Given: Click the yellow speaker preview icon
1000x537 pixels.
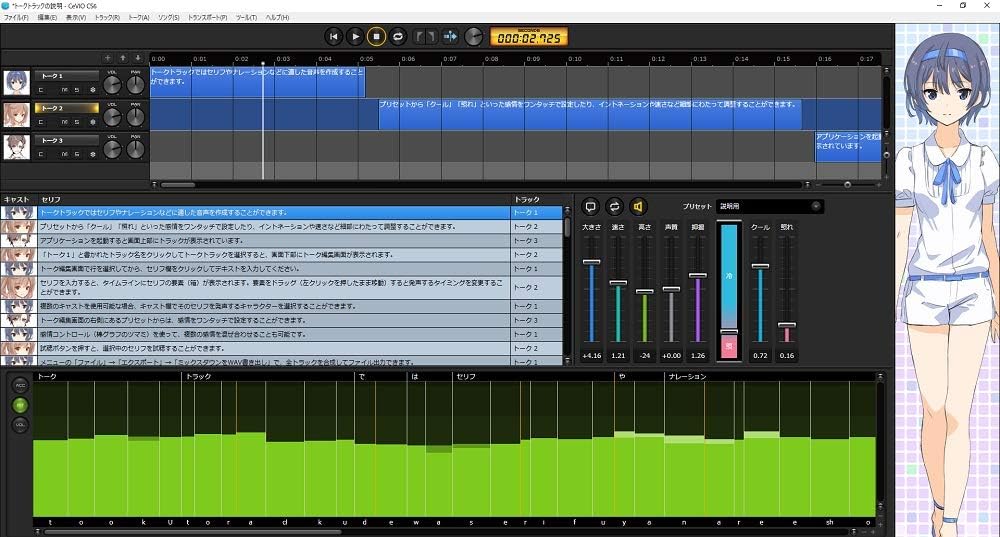Looking at the screenshot, I should pyautogui.click(x=637, y=206).
